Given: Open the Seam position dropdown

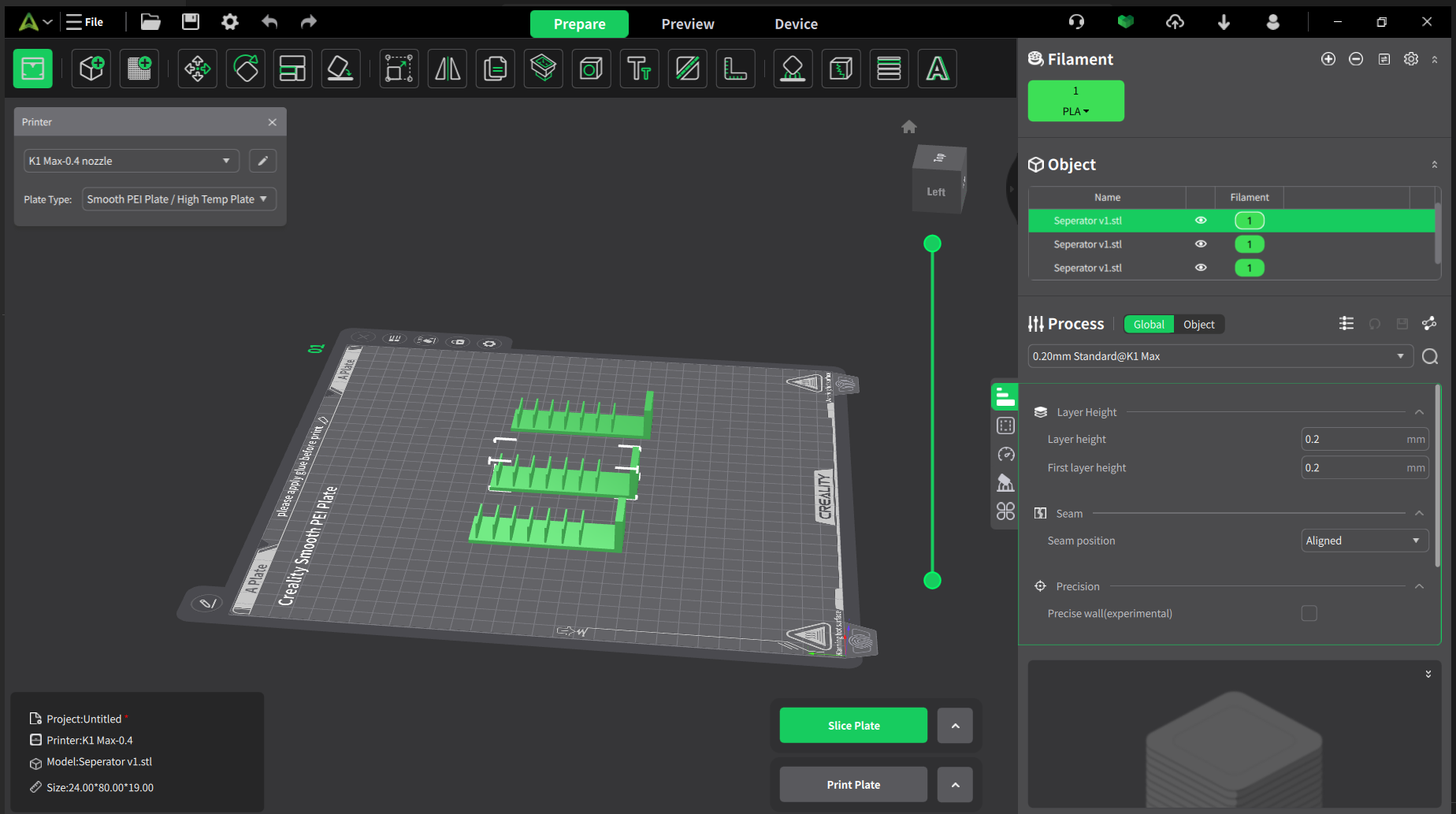Looking at the screenshot, I should point(1364,541).
